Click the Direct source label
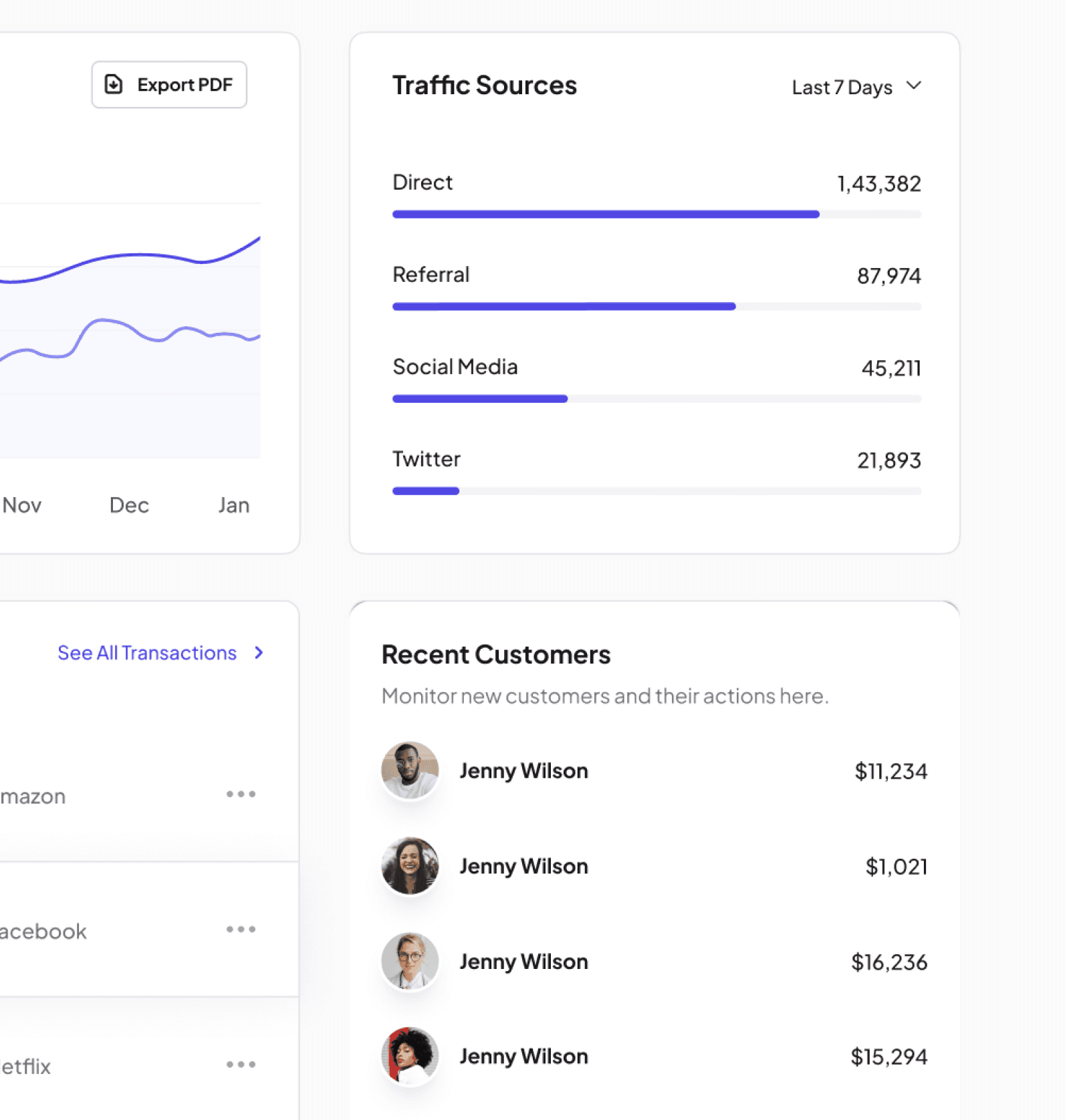The image size is (1067, 1120). click(423, 182)
